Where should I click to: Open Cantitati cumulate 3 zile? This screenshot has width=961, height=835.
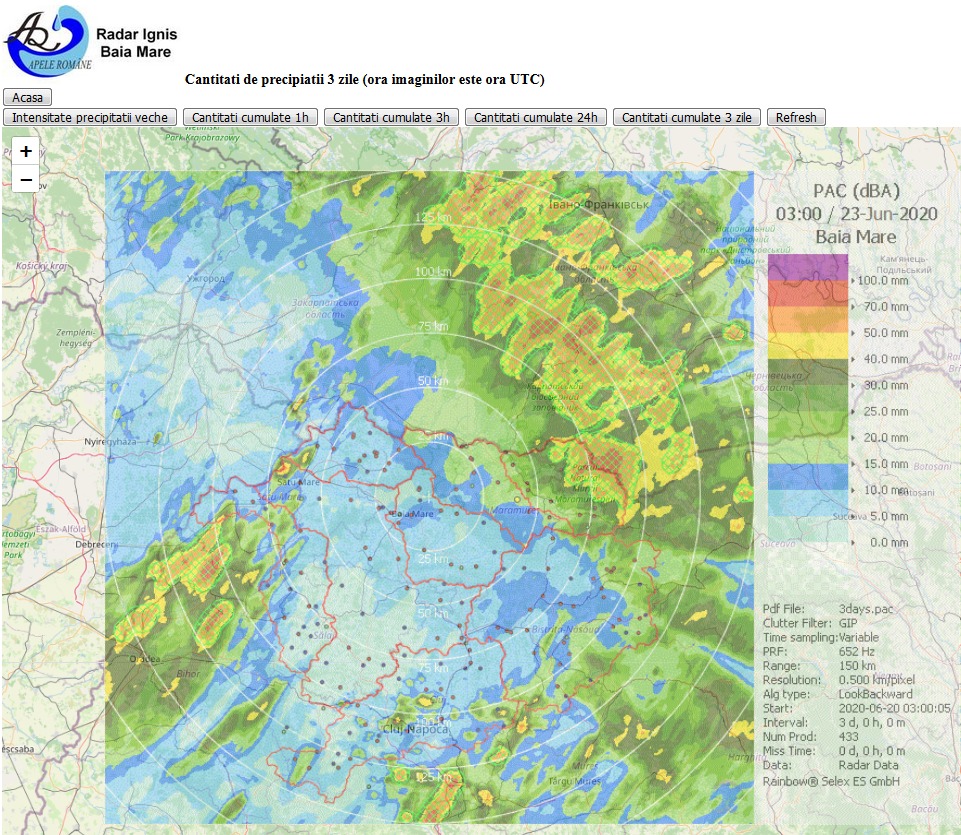coord(687,117)
